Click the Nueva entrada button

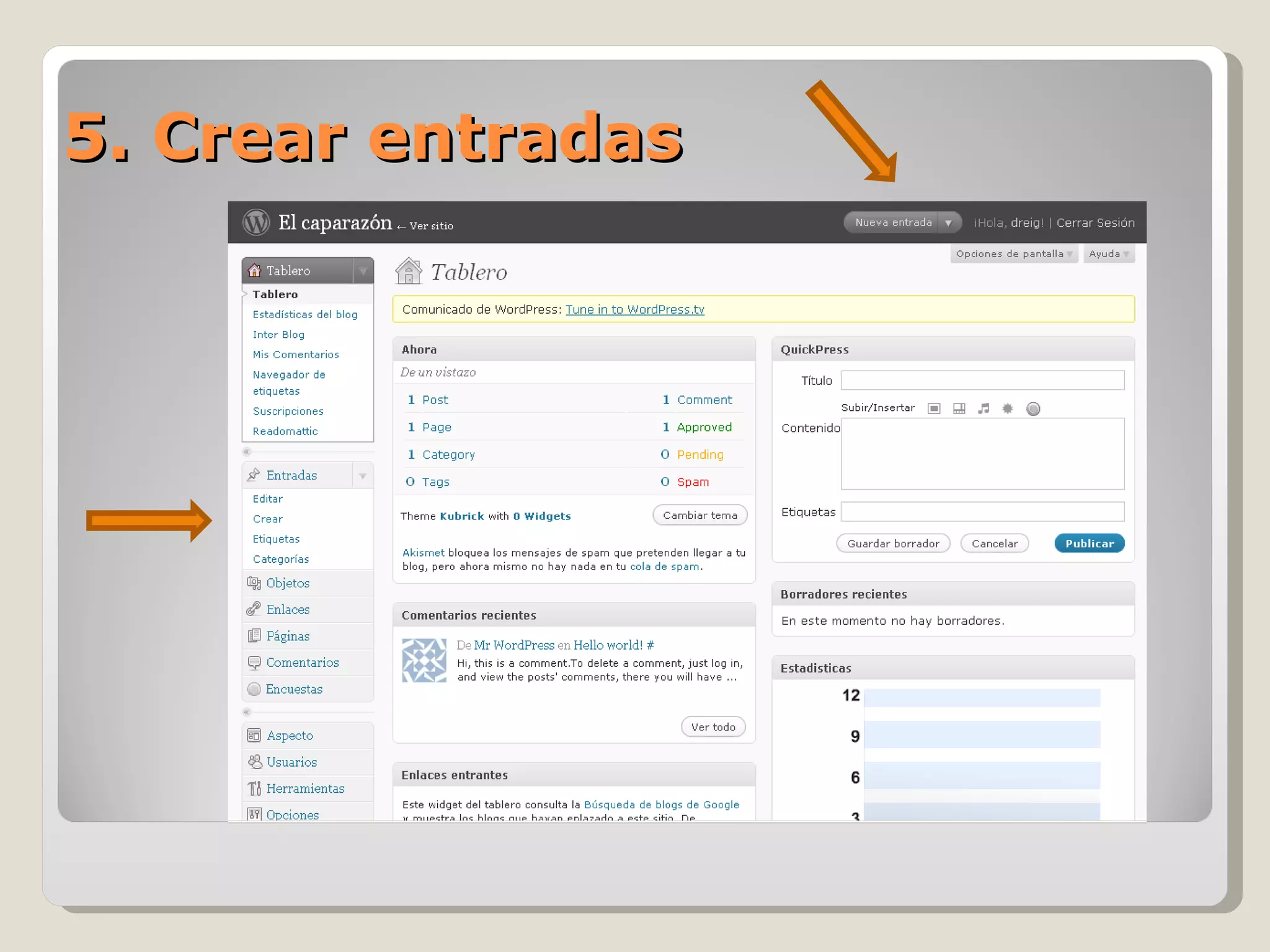coord(893,223)
